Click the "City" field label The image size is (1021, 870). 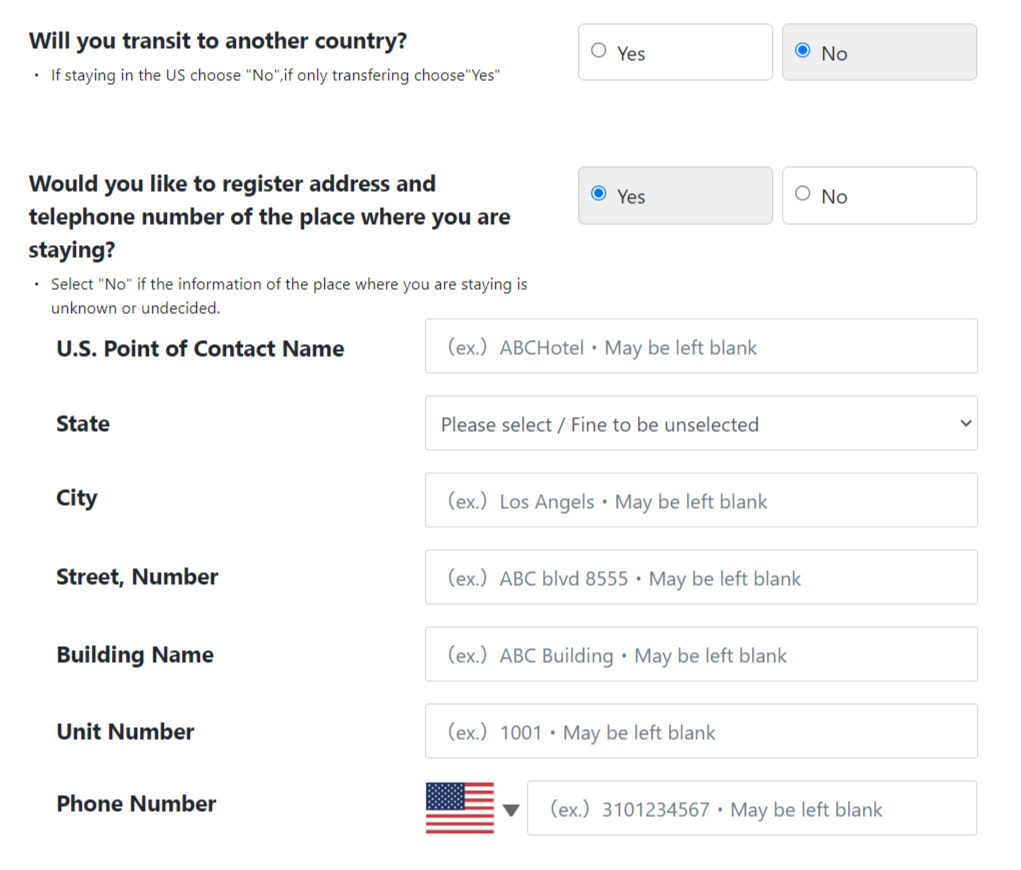(77, 498)
